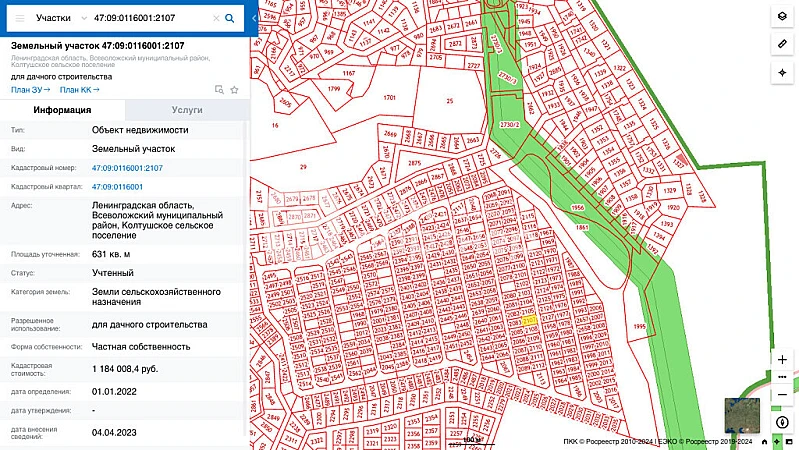This screenshot has width=799, height=450.
Task: Click the magnifier search icon
Action: pyautogui.click(x=230, y=18)
